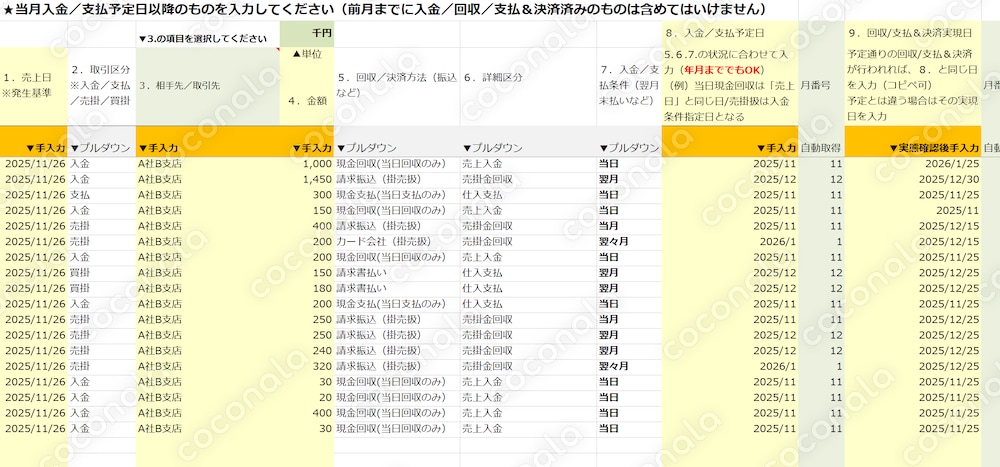Select the ▲単位 label cell
1000x467 pixels.
pyautogui.click(x=307, y=54)
